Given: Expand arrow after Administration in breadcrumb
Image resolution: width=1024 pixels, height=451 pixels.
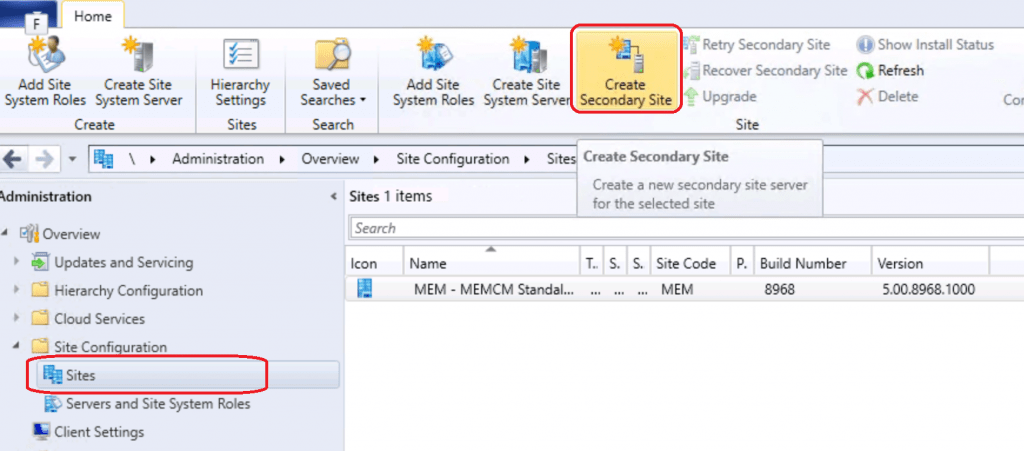Looking at the screenshot, I should click(x=282, y=159).
